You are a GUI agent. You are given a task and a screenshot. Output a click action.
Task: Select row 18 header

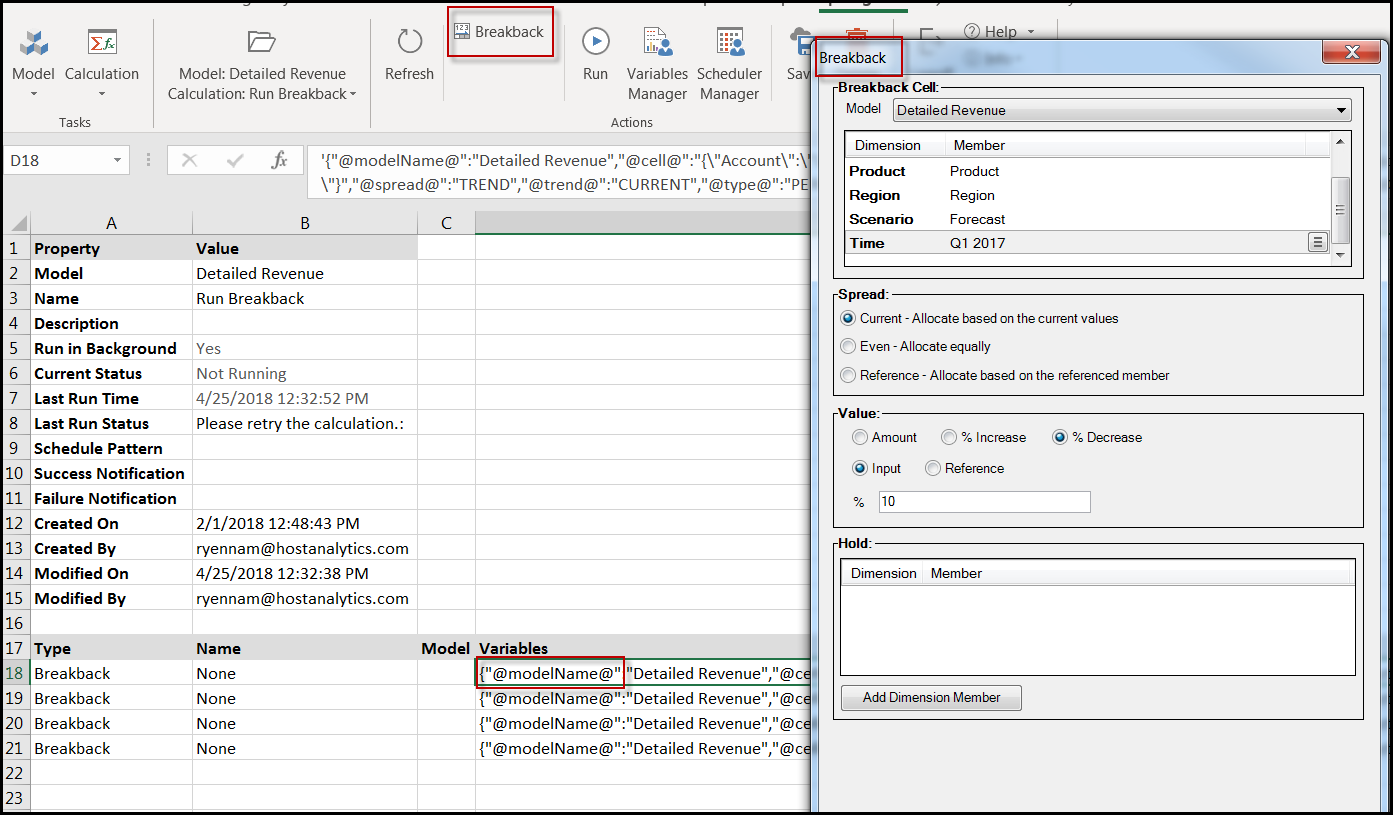15,673
